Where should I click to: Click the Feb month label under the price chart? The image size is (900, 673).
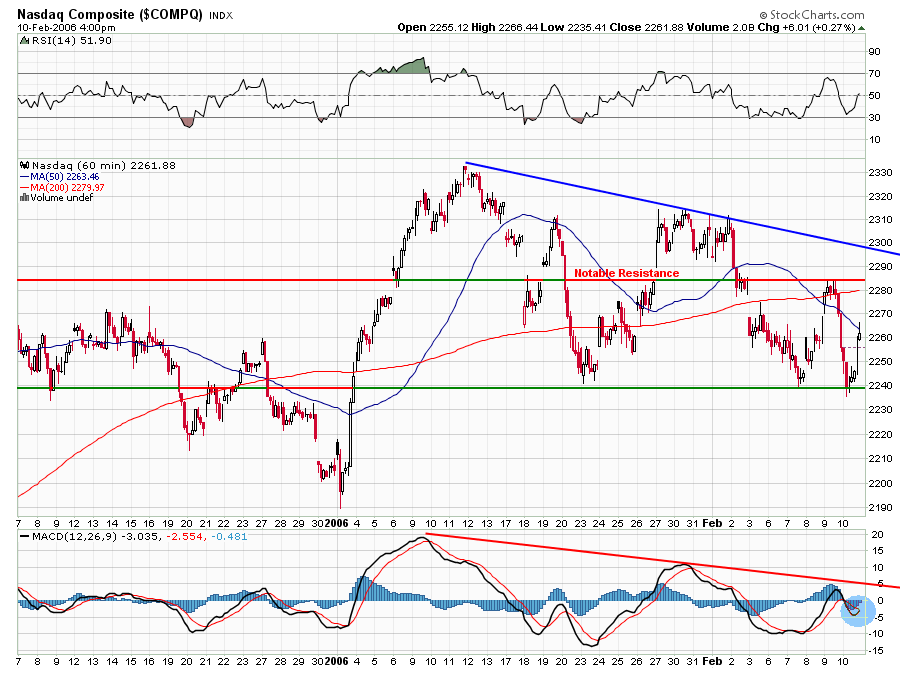click(712, 523)
